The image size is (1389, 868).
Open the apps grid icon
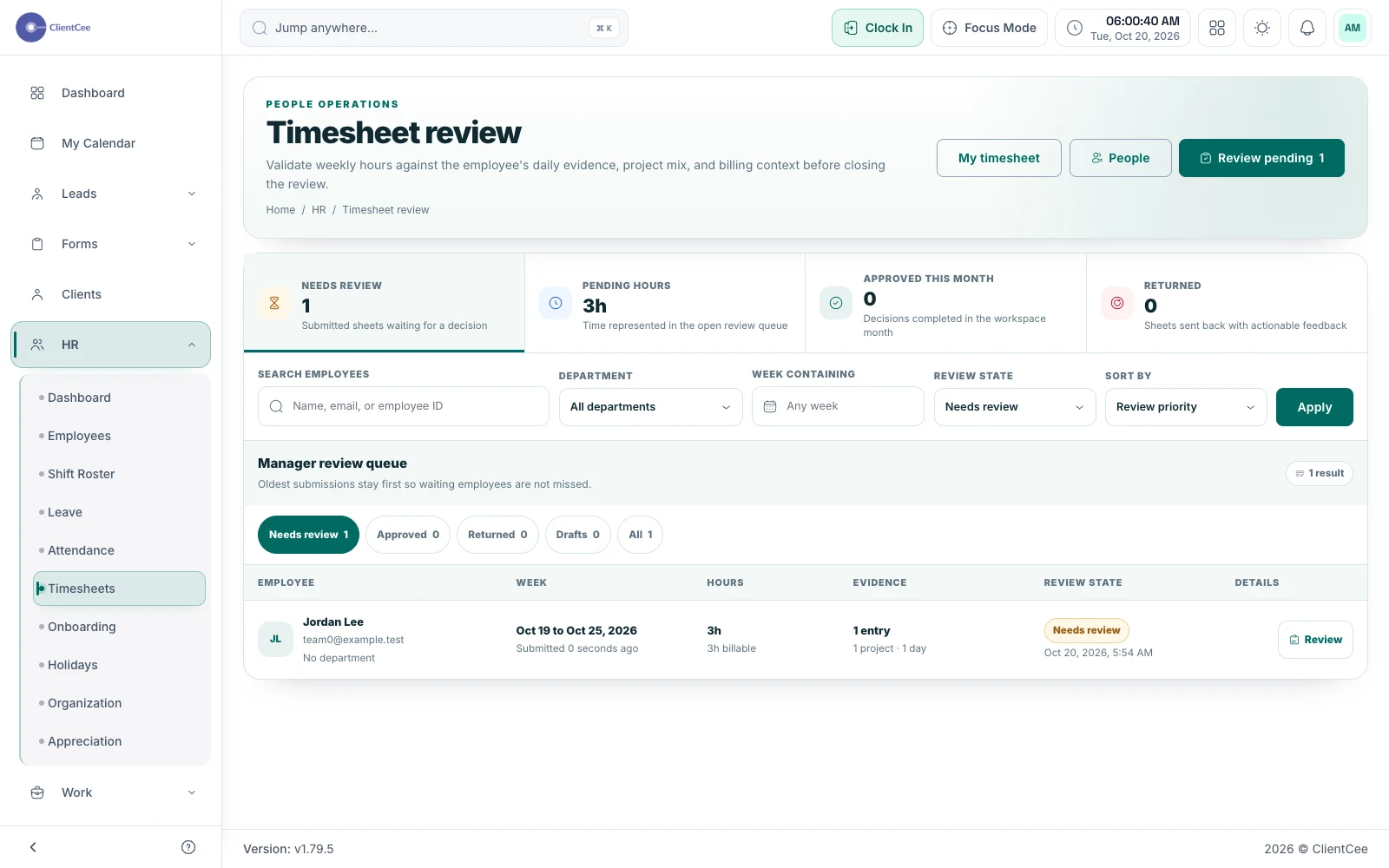click(x=1217, y=28)
